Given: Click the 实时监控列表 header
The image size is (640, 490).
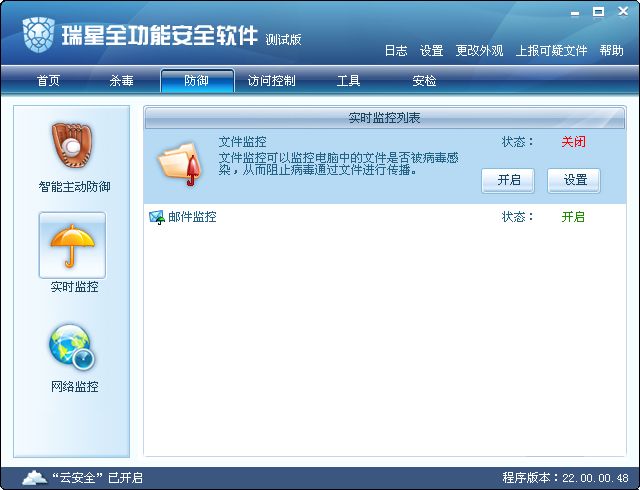Looking at the screenshot, I should 384,118.
